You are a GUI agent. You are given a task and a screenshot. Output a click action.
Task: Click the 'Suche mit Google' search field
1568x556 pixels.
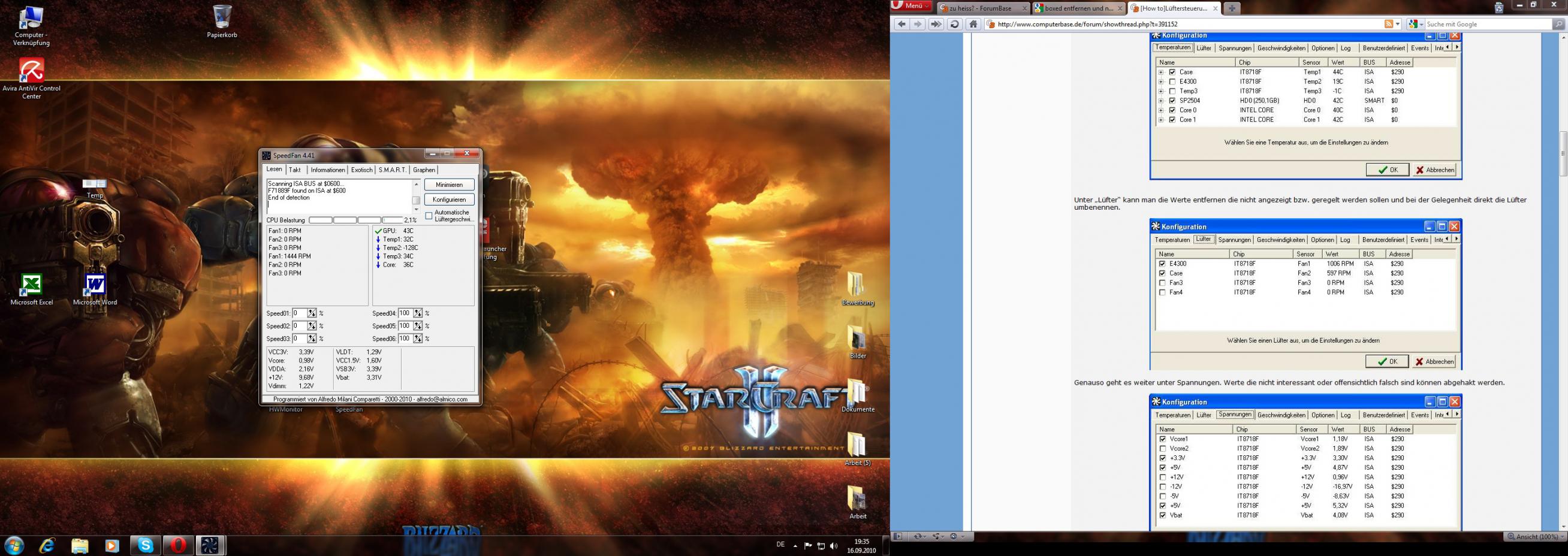point(1488,25)
